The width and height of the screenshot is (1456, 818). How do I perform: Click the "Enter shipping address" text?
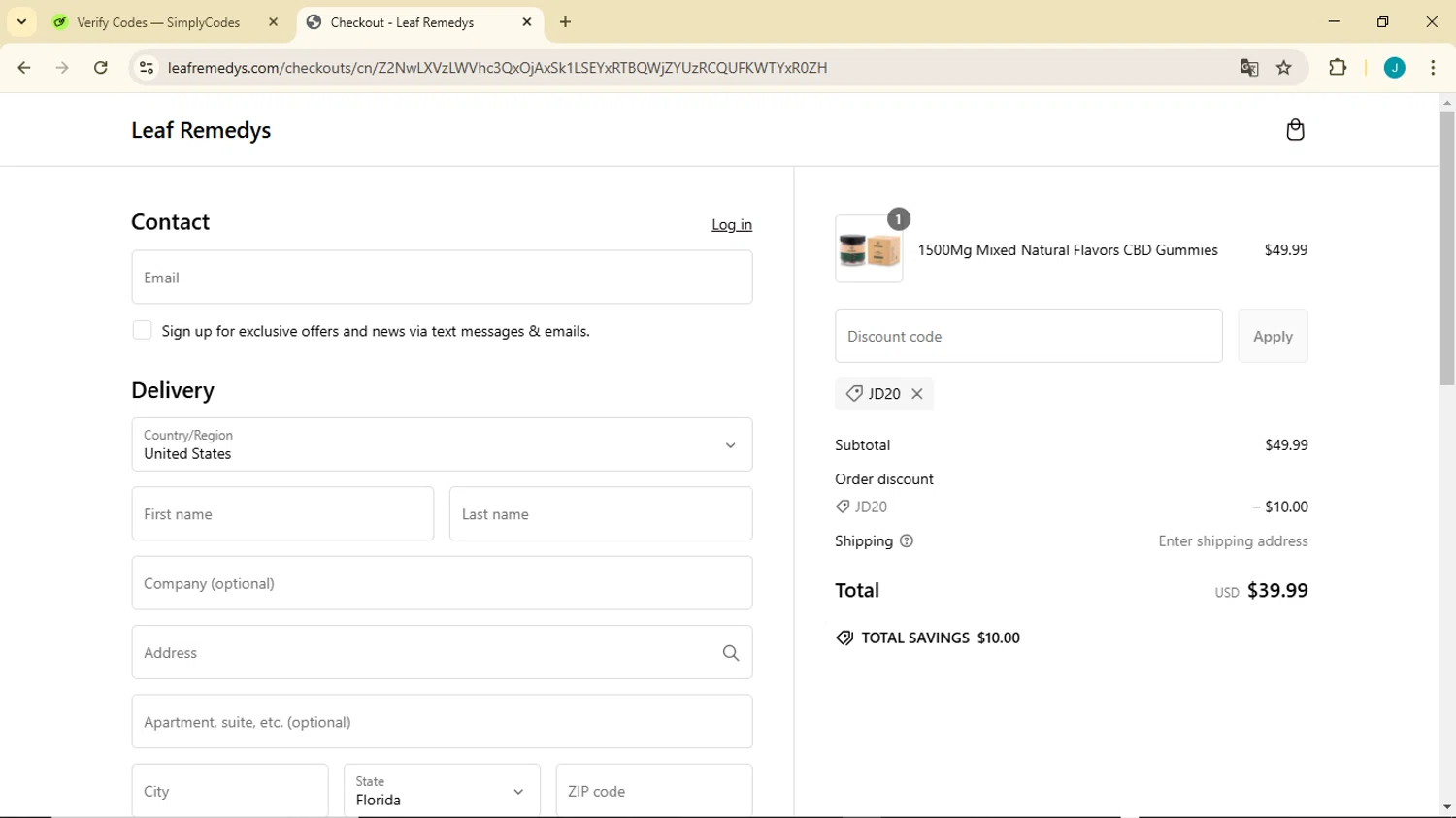point(1233,541)
